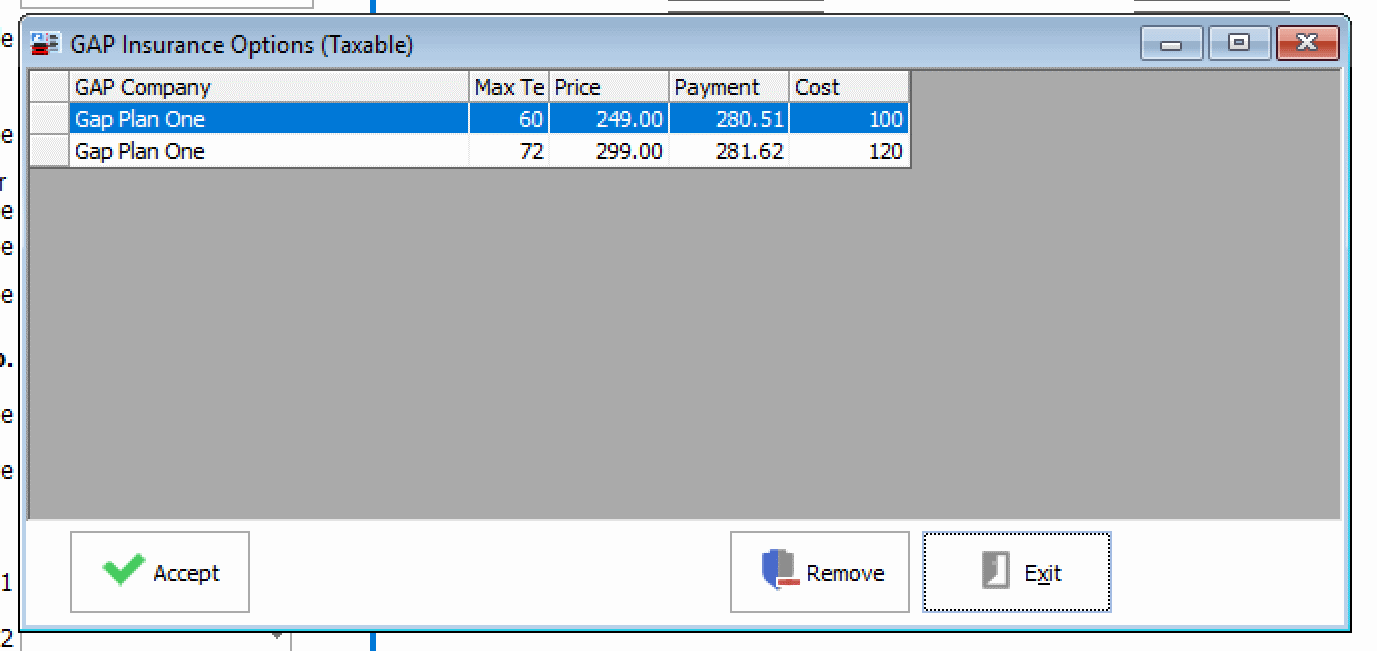Close the GAP Insurance Options dialog
1377x651 pixels.
[x=1306, y=44]
